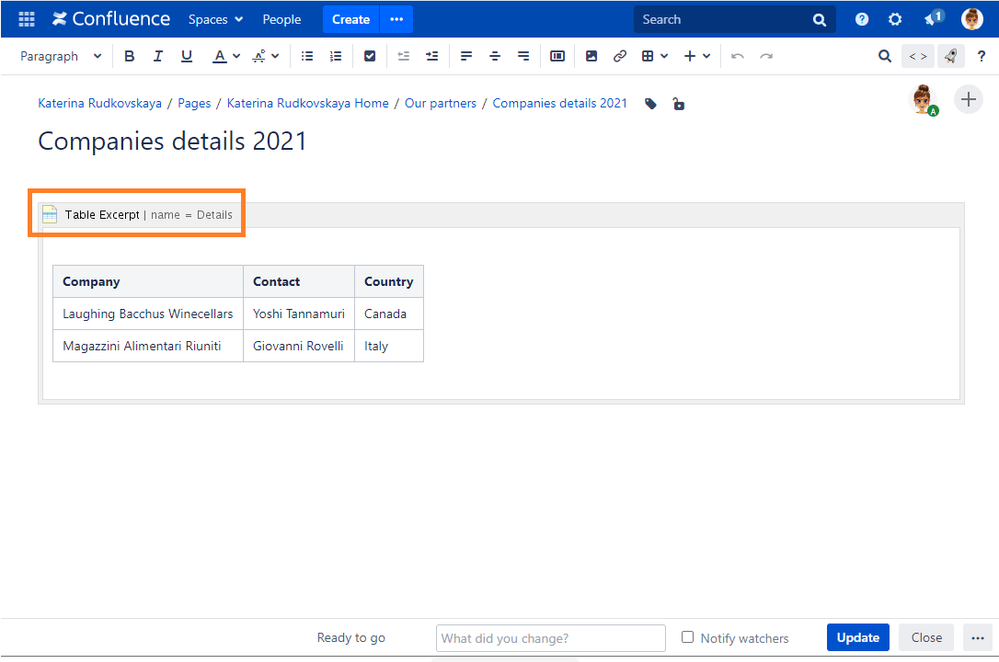Outdent the current paragraph

coord(403,56)
